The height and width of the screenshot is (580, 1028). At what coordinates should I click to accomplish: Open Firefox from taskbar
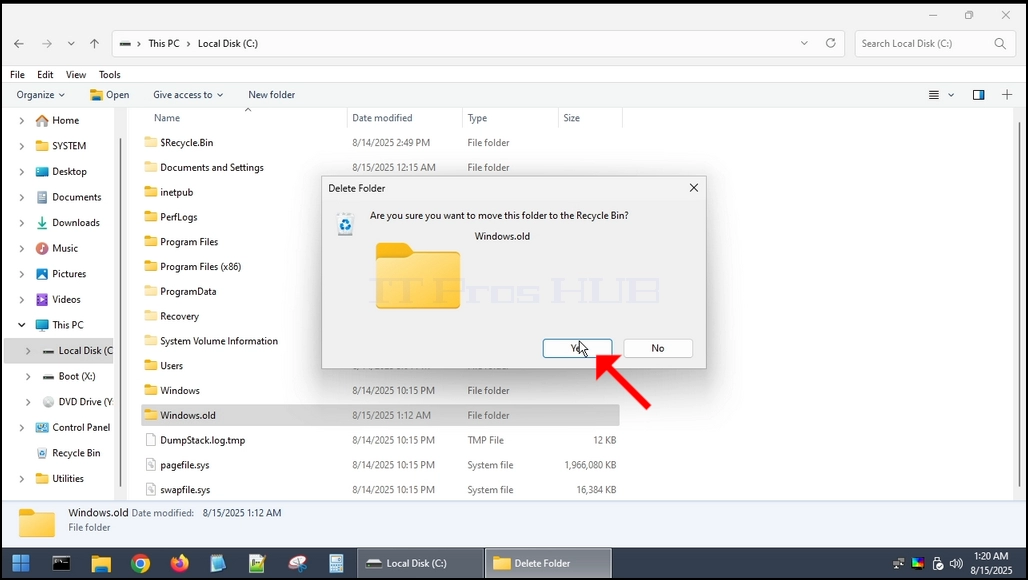pyautogui.click(x=179, y=563)
